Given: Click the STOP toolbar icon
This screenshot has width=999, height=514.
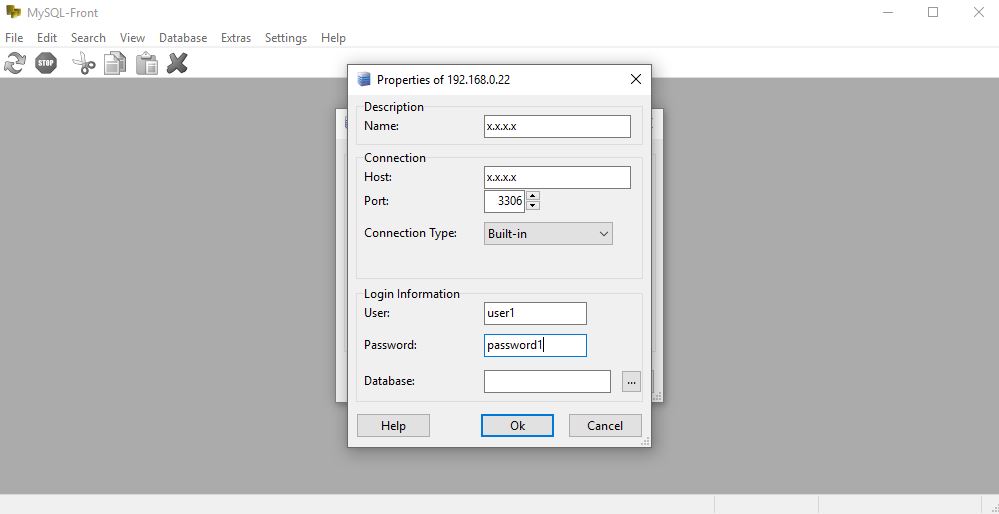Looking at the screenshot, I should (x=46, y=63).
